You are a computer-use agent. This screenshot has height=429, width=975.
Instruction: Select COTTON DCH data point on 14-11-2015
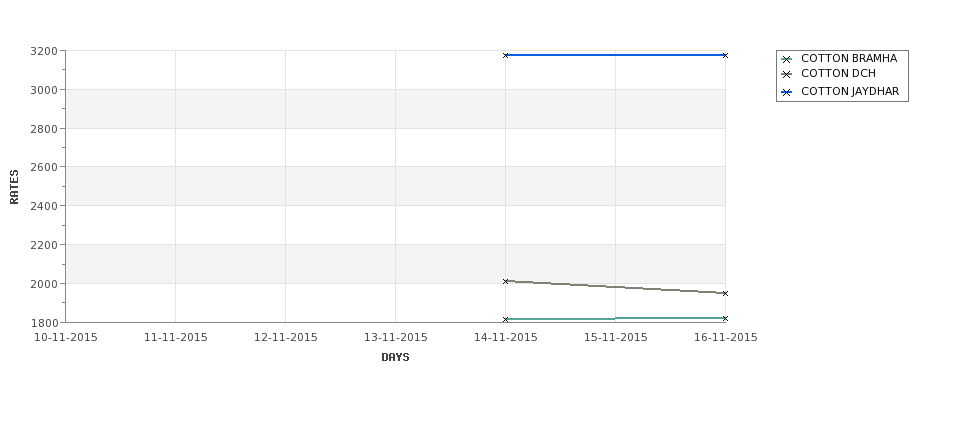506,281
